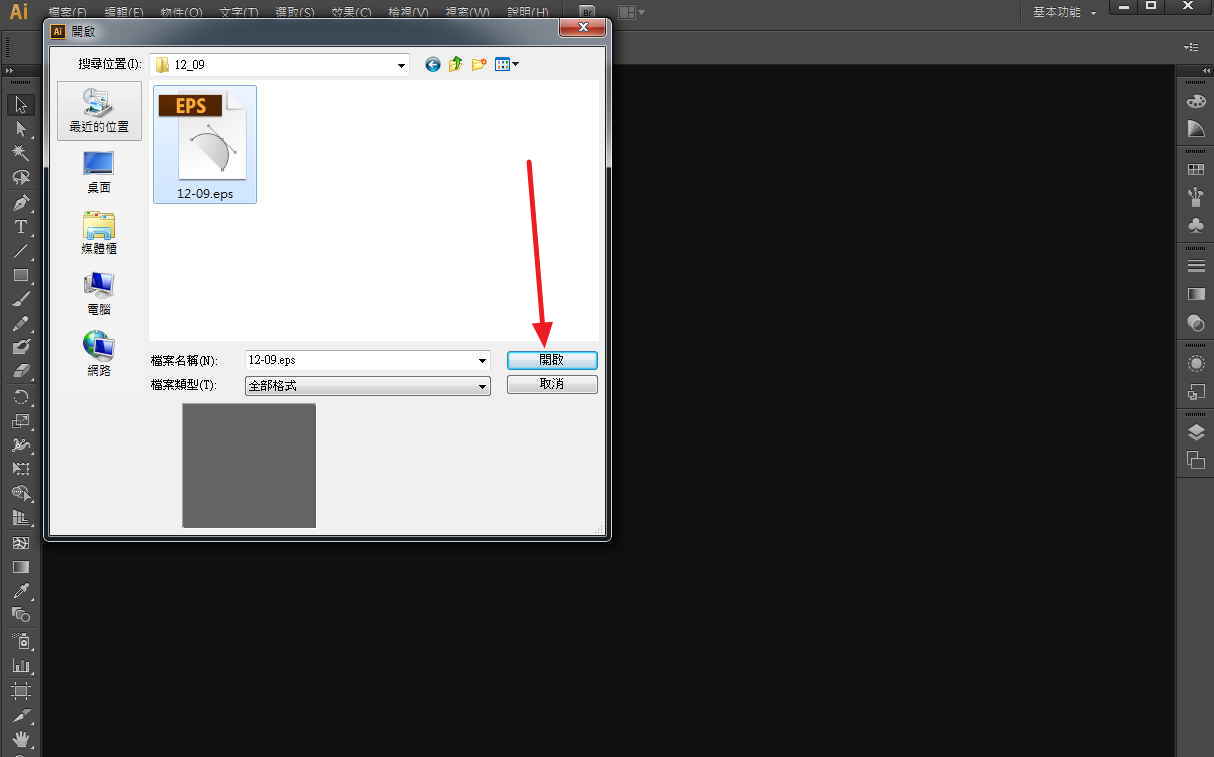This screenshot has height=757, width=1214.
Task: Select the Column Graph tool
Action: click(x=20, y=665)
